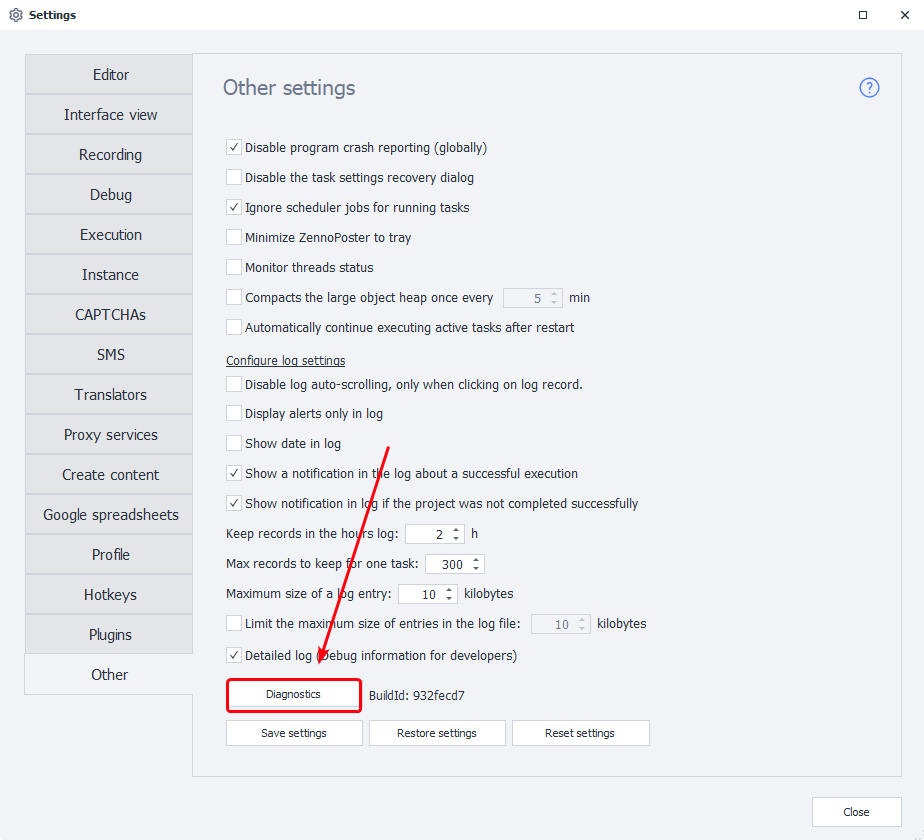The height and width of the screenshot is (840, 924).
Task: Enable Minimize ZennoPoster to tray
Action: [234, 238]
